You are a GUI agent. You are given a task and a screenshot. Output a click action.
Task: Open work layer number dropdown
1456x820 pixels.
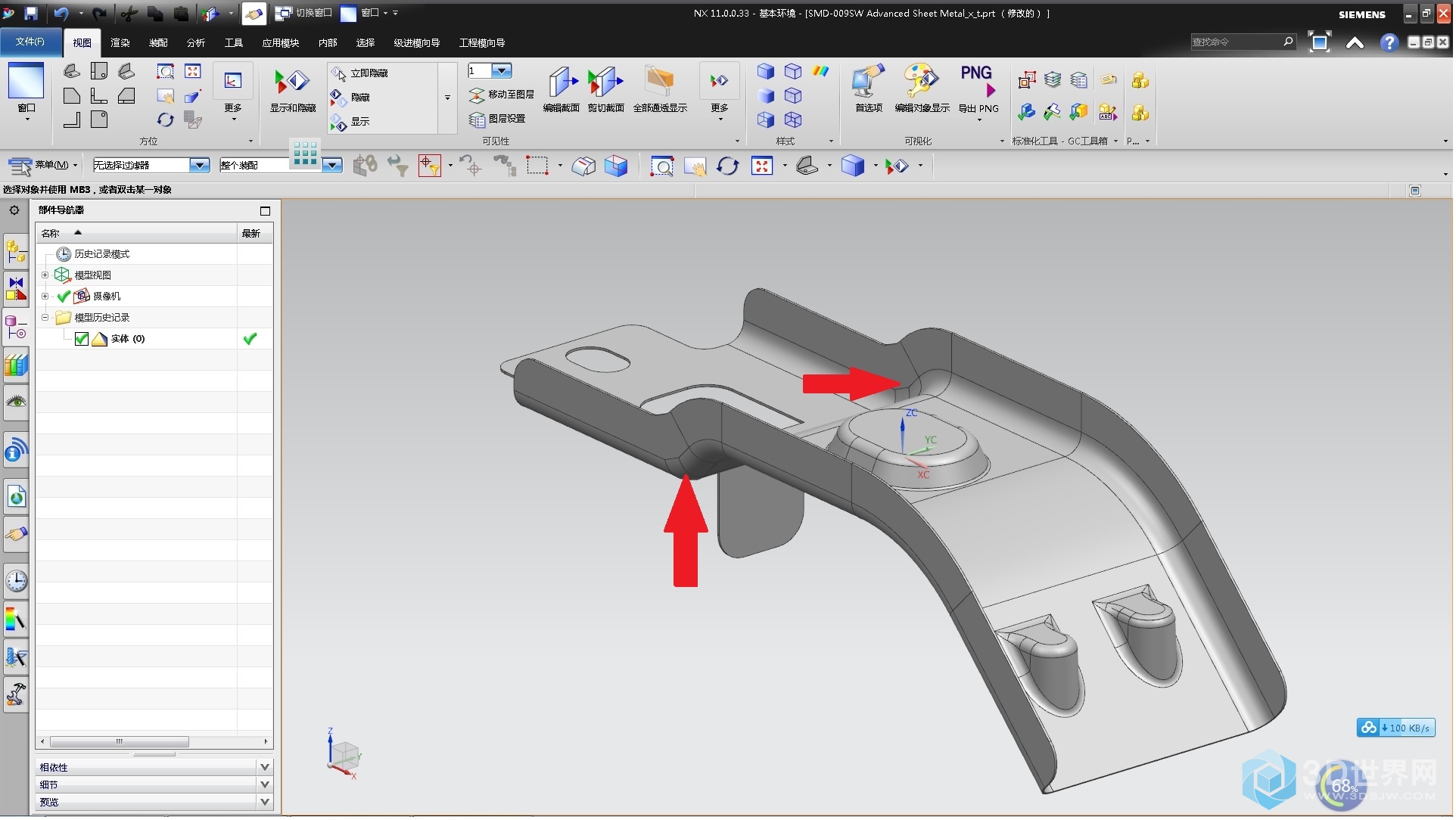pos(502,71)
